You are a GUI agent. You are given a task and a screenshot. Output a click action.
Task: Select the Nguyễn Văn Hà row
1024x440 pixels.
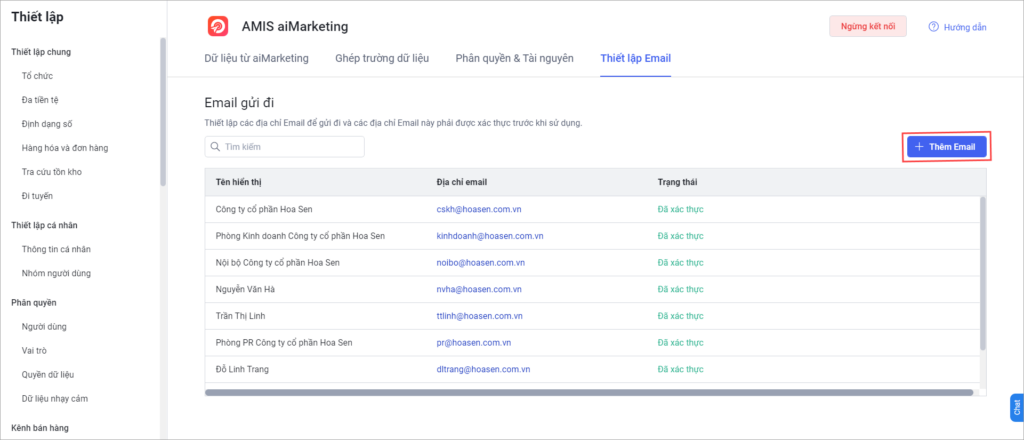[592, 289]
